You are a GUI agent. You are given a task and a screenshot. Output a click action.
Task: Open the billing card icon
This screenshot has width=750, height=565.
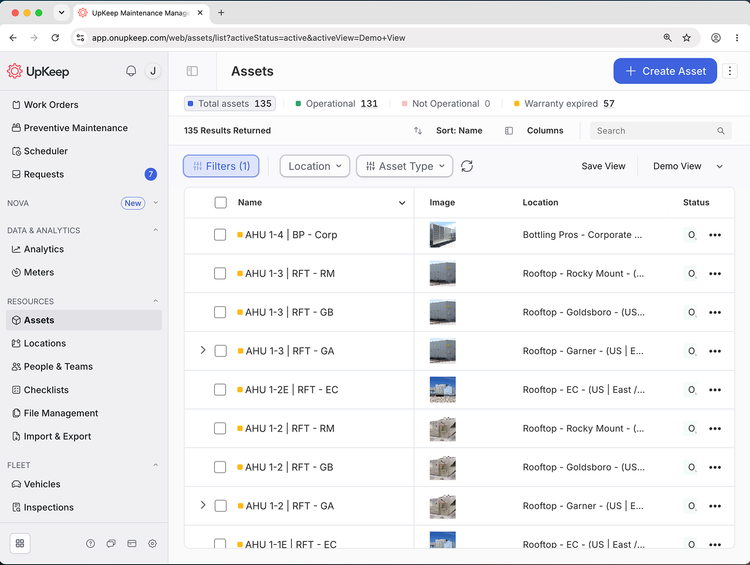(x=132, y=543)
